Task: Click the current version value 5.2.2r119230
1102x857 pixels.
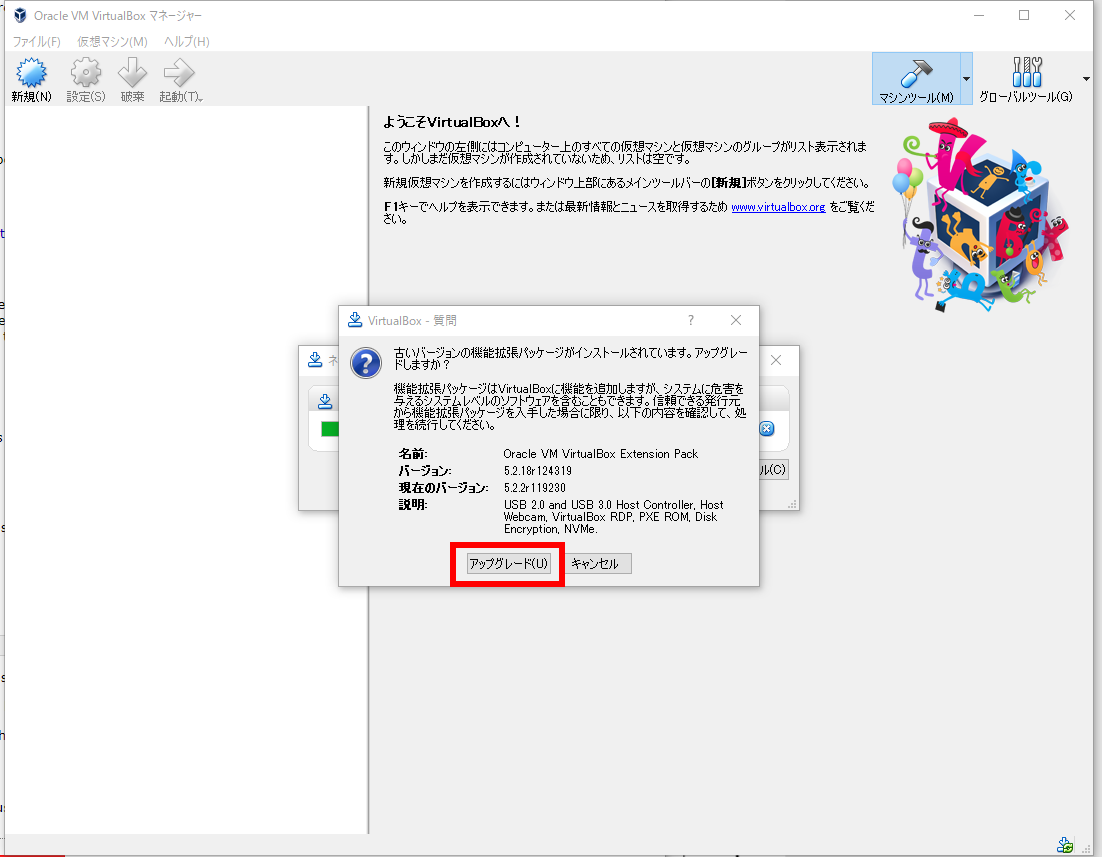Action: [535, 488]
